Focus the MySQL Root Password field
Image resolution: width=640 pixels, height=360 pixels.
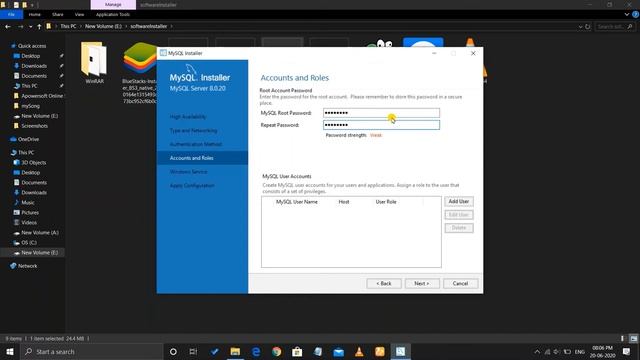381,113
